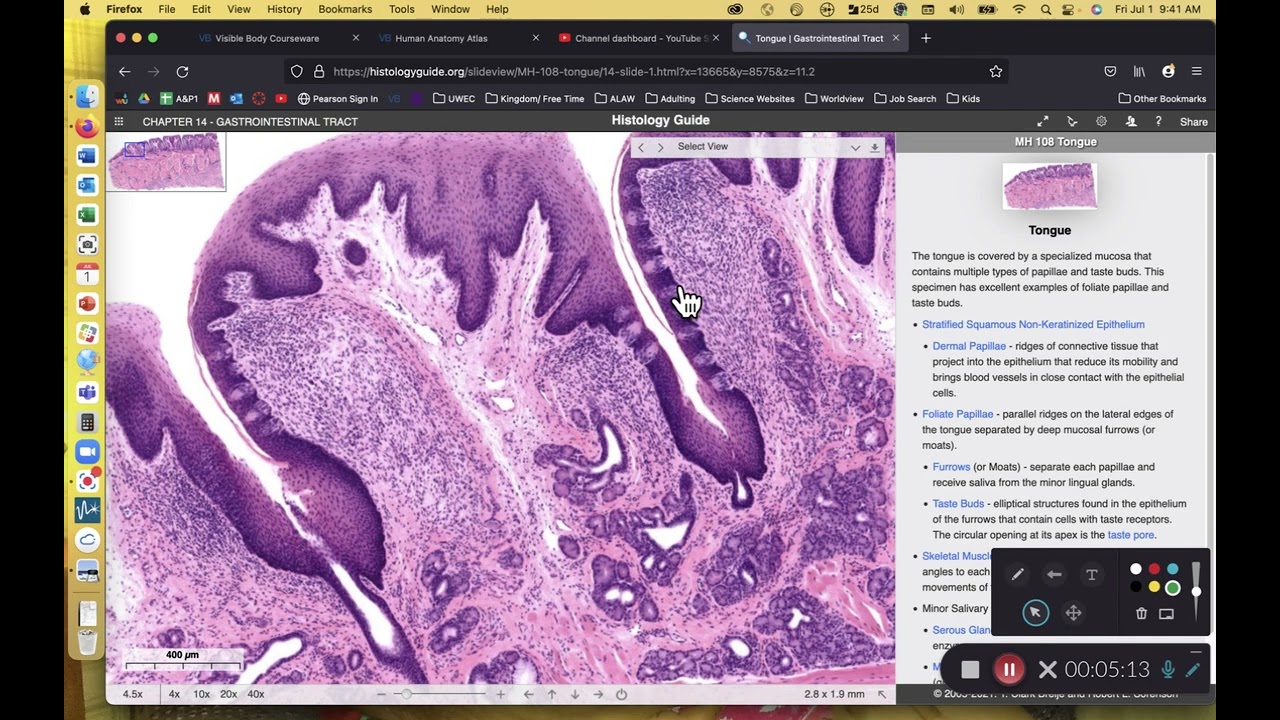Reload the page in Firefox
This screenshot has height=720, width=1280.
pos(182,72)
